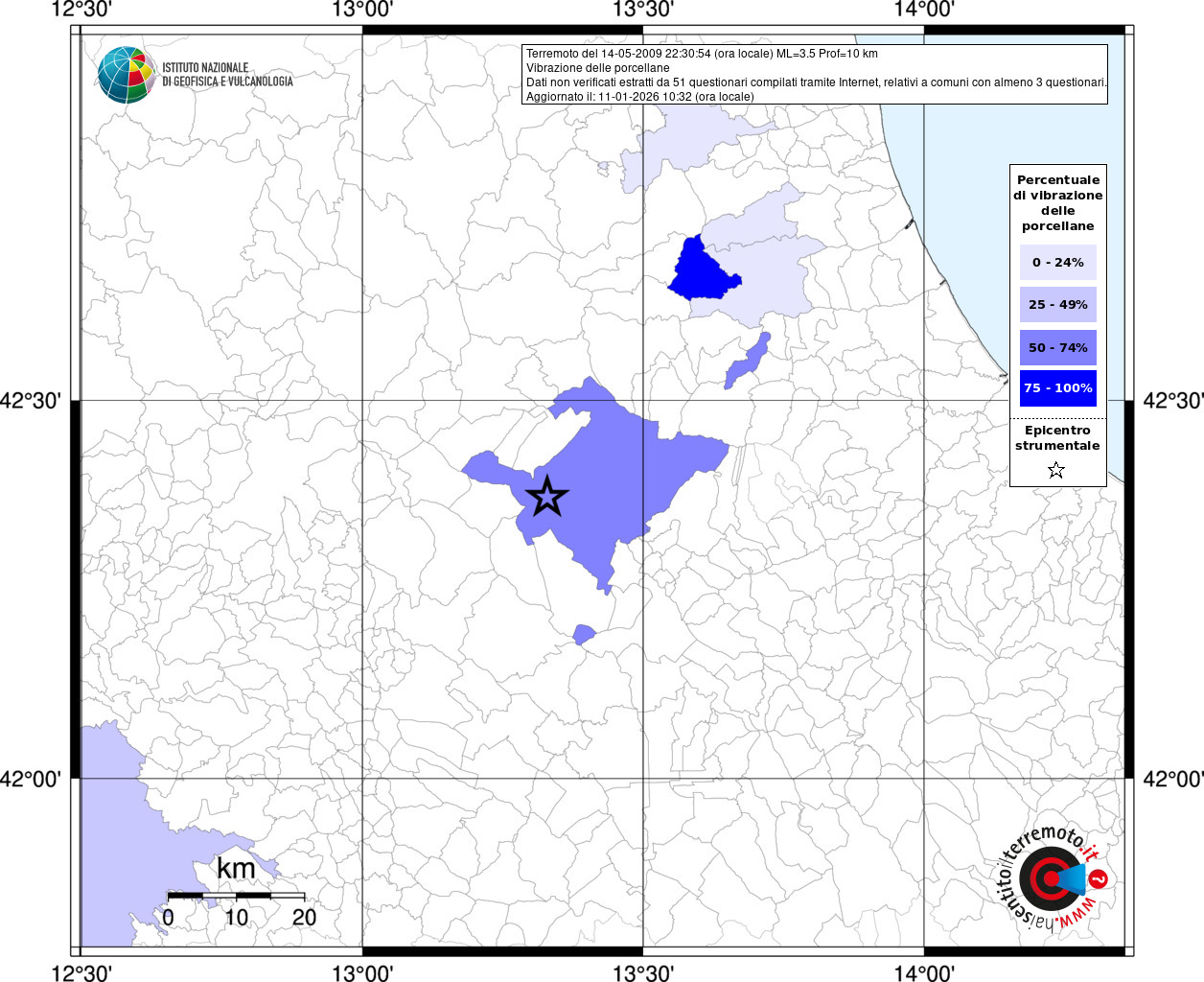
Task: Click the star symbol in the legend
Action: pyautogui.click(x=1056, y=470)
